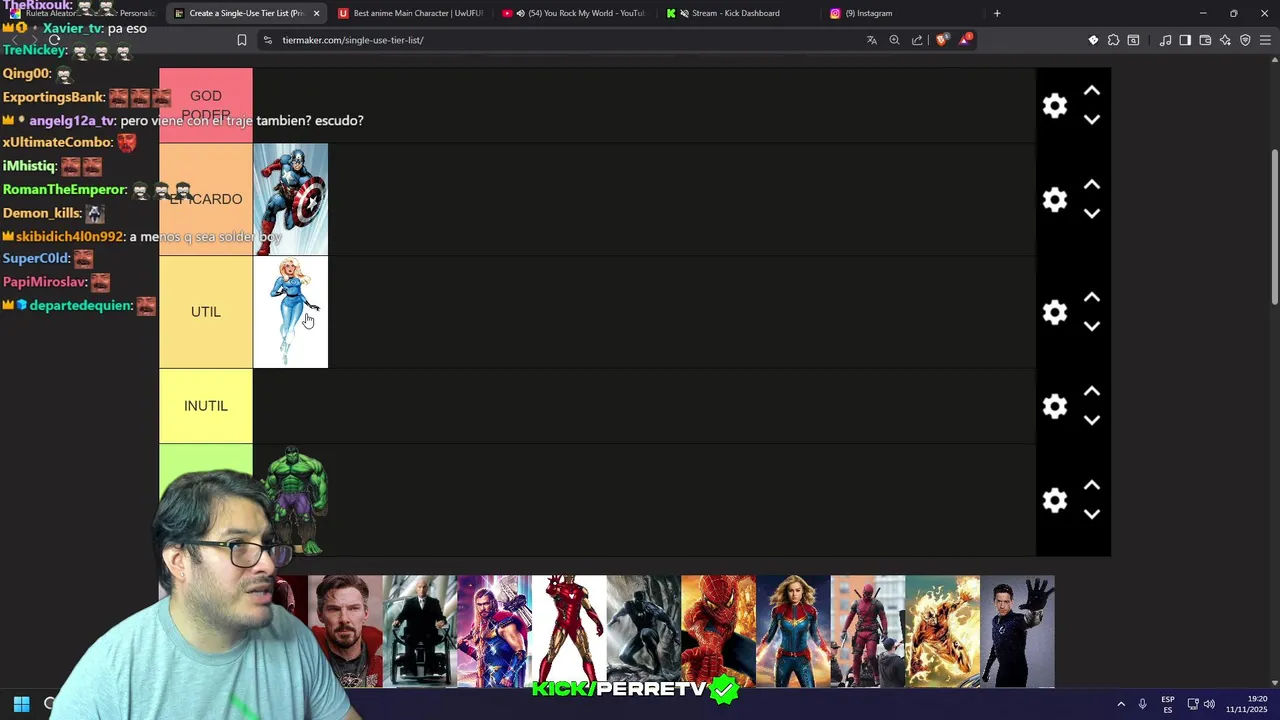Screen dimensions: 1280x720
Task: Close the Create a Single-Use Tier List tab
Action: coord(316,13)
